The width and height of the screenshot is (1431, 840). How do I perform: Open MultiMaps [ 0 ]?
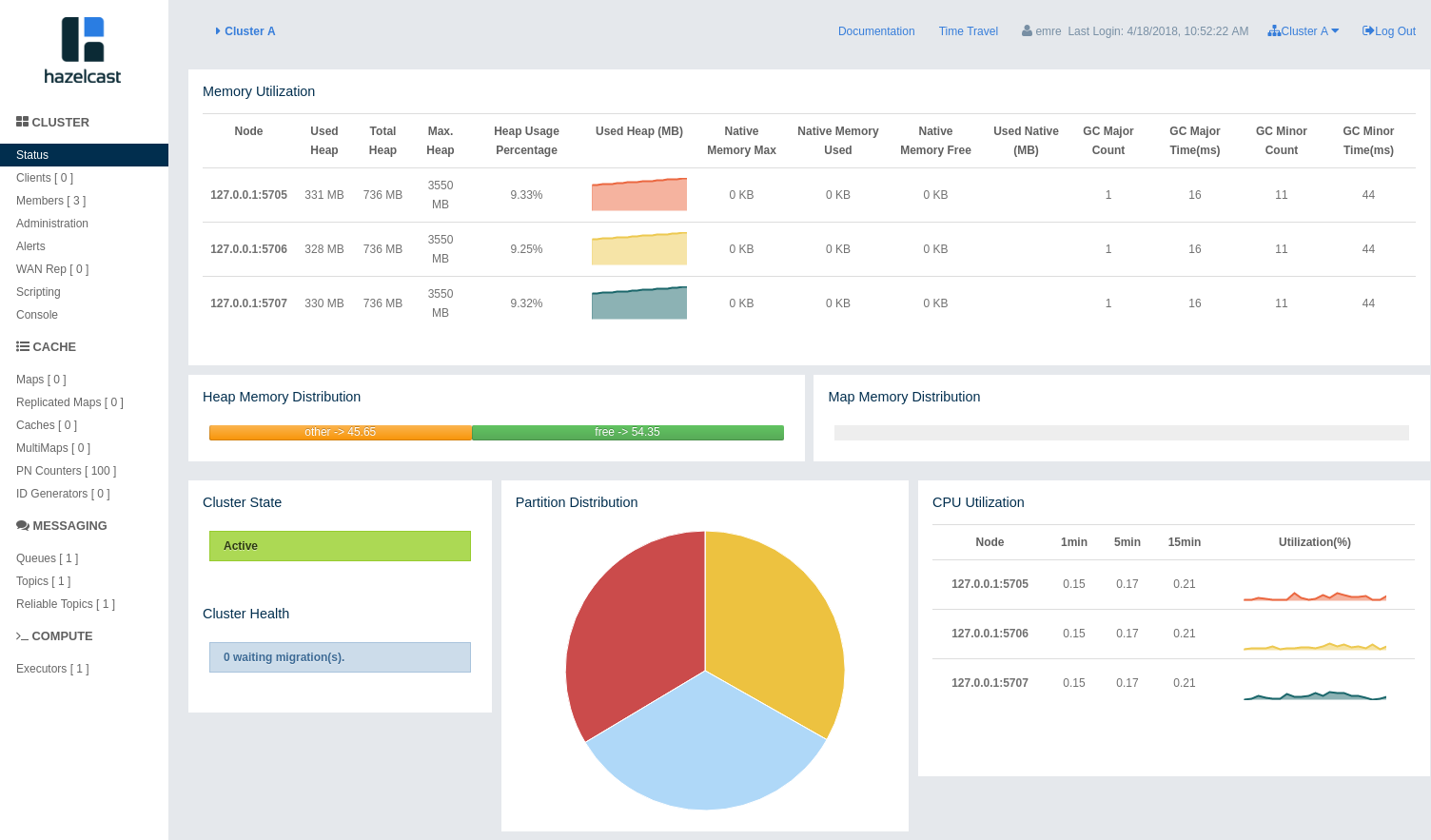(x=53, y=448)
